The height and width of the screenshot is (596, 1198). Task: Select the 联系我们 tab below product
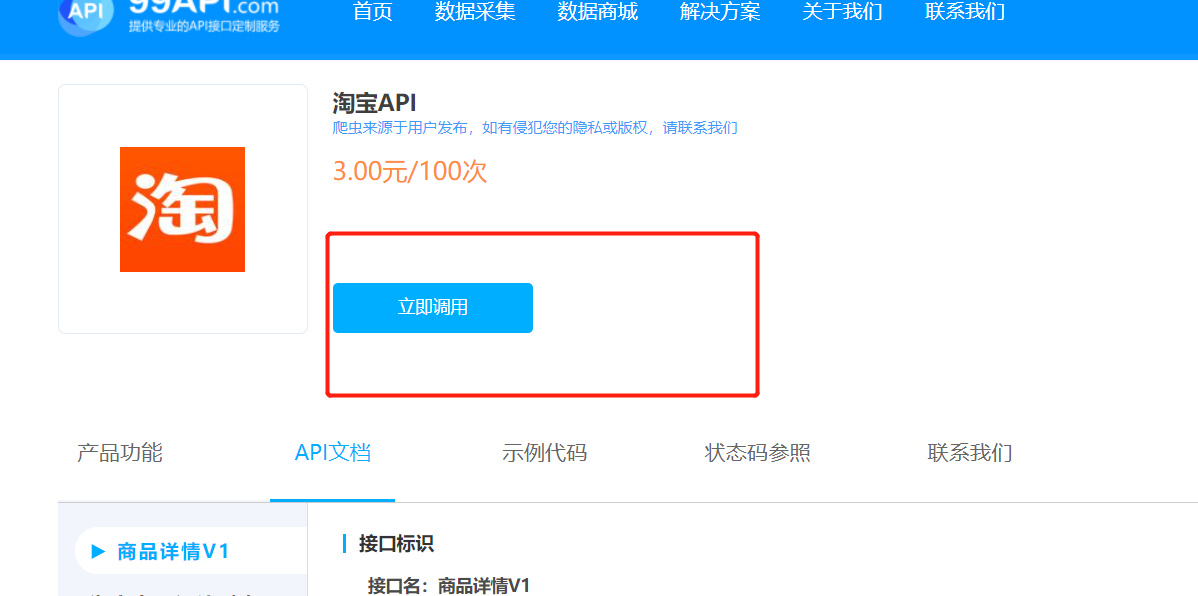click(970, 453)
